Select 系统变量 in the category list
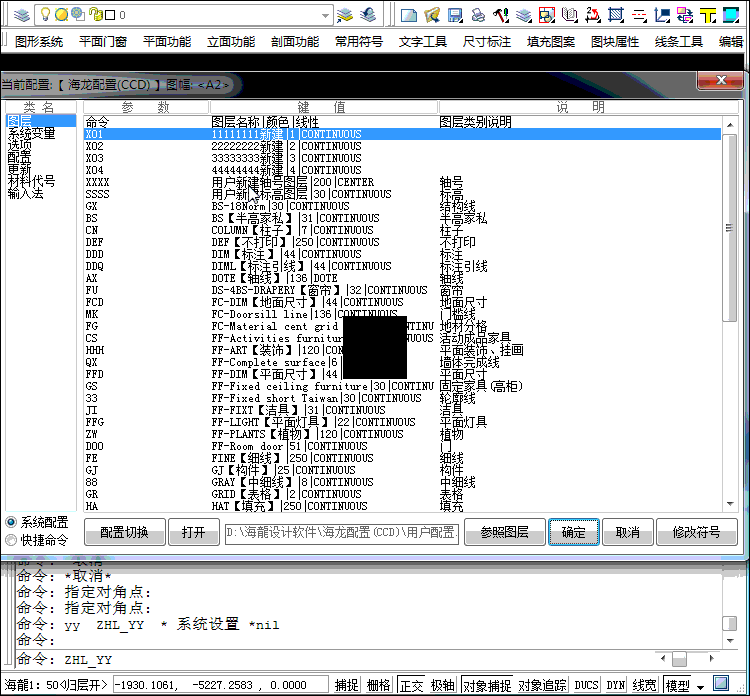Viewport: 750px width, 696px height. click(32, 133)
